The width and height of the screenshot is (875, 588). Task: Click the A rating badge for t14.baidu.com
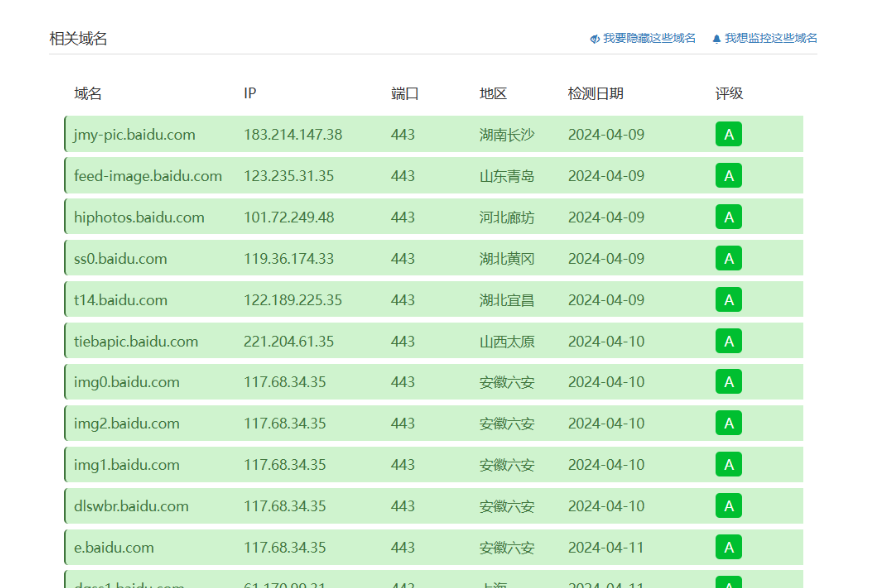(x=729, y=300)
